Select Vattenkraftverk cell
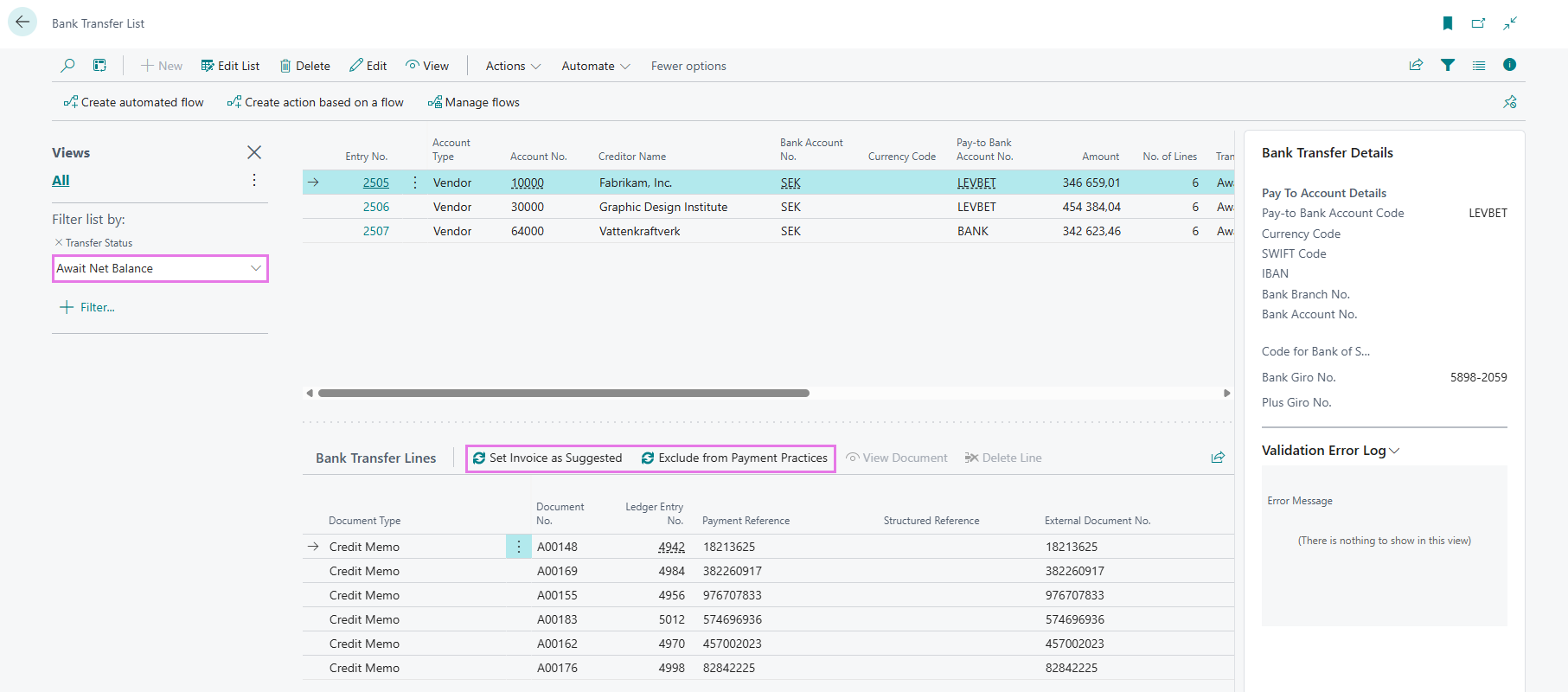Screen dimensions: 1568x692 pos(640,231)
